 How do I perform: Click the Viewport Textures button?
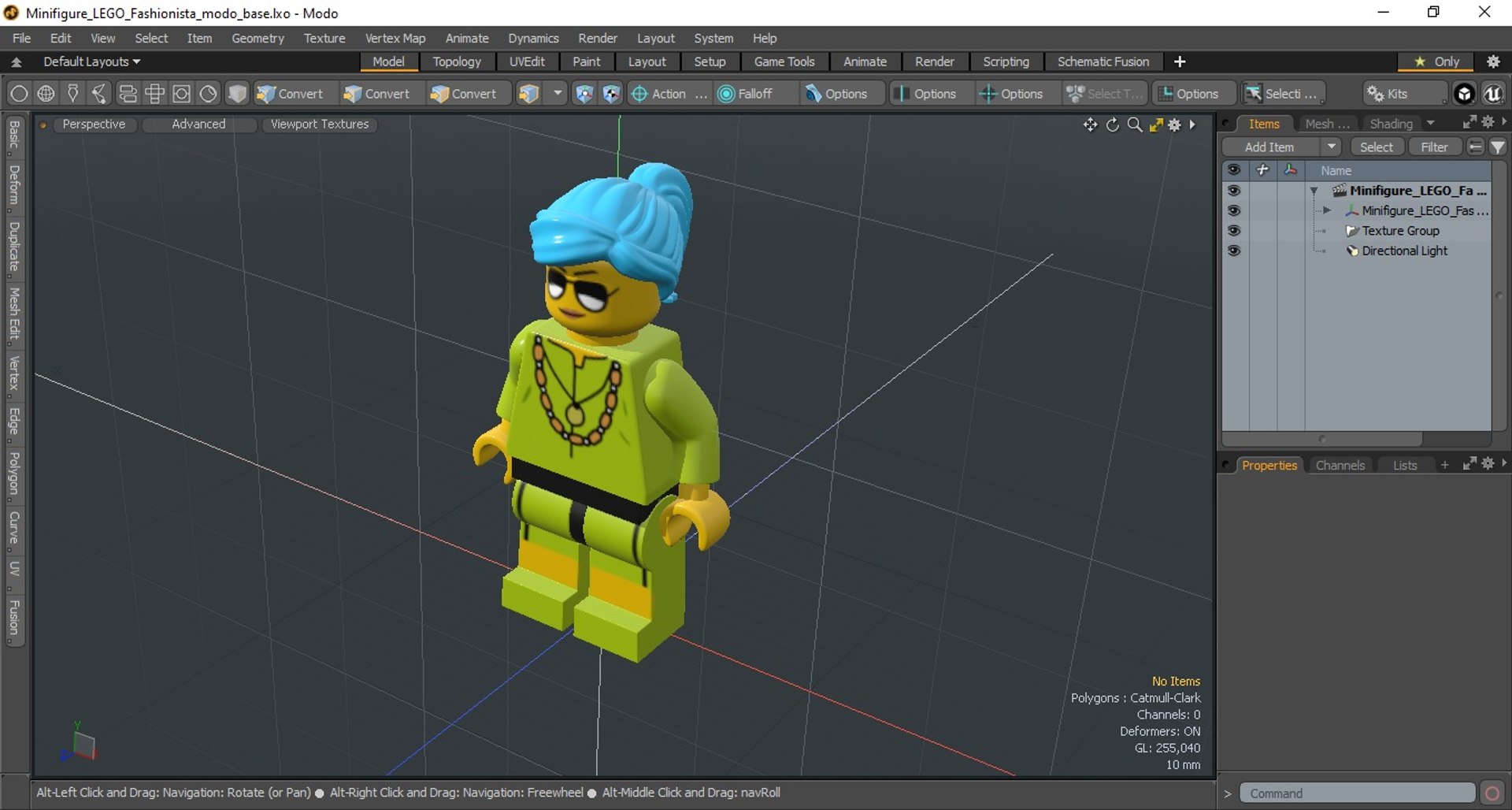pyautogui.click(x=320, y=124)
